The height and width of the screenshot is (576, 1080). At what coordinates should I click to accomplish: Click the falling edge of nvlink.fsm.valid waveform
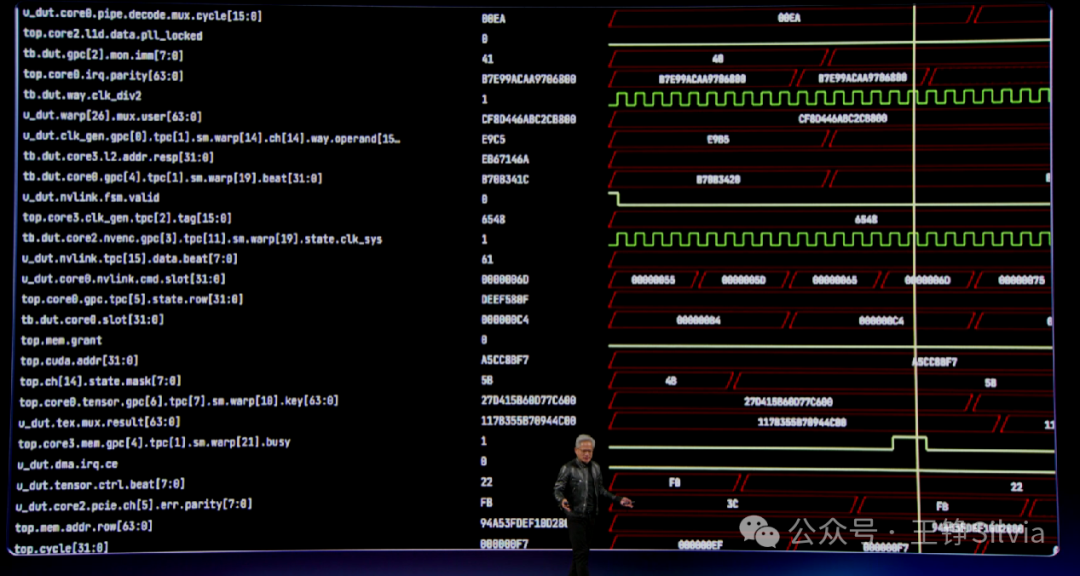tap(618, 198)
